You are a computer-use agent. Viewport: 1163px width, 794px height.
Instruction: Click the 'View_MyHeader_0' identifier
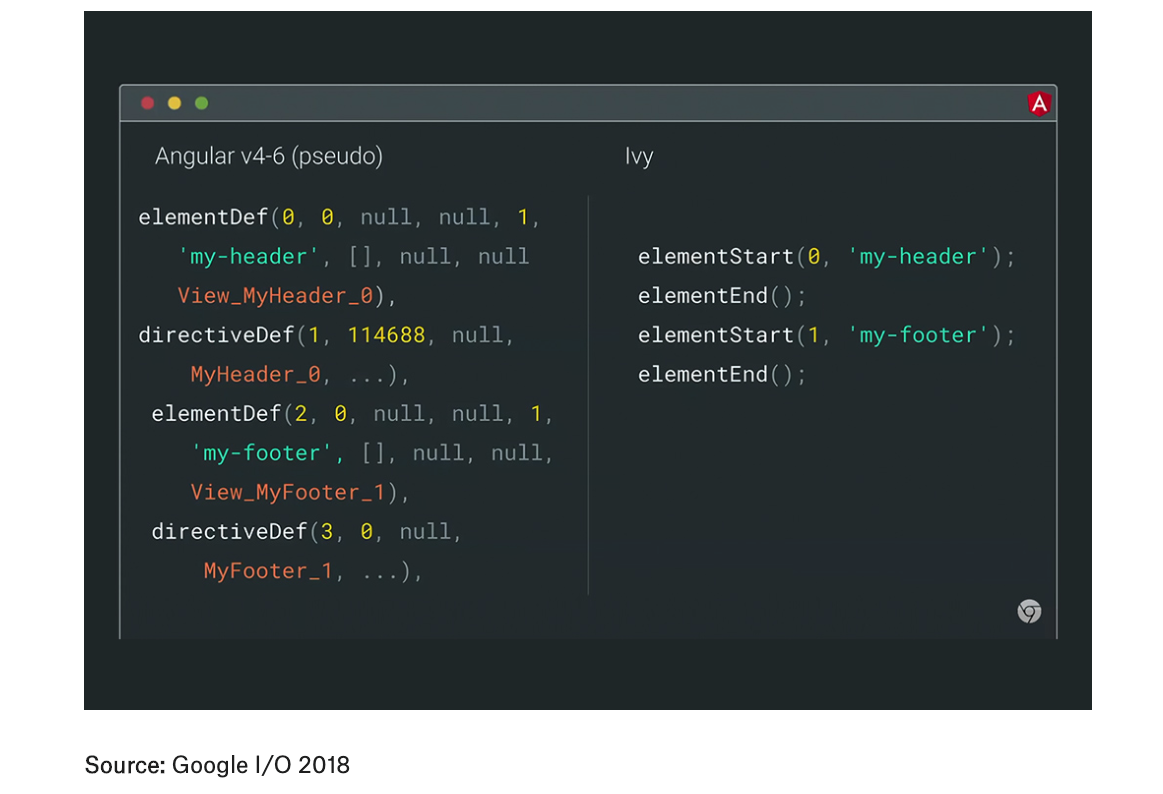click(275, 296)
